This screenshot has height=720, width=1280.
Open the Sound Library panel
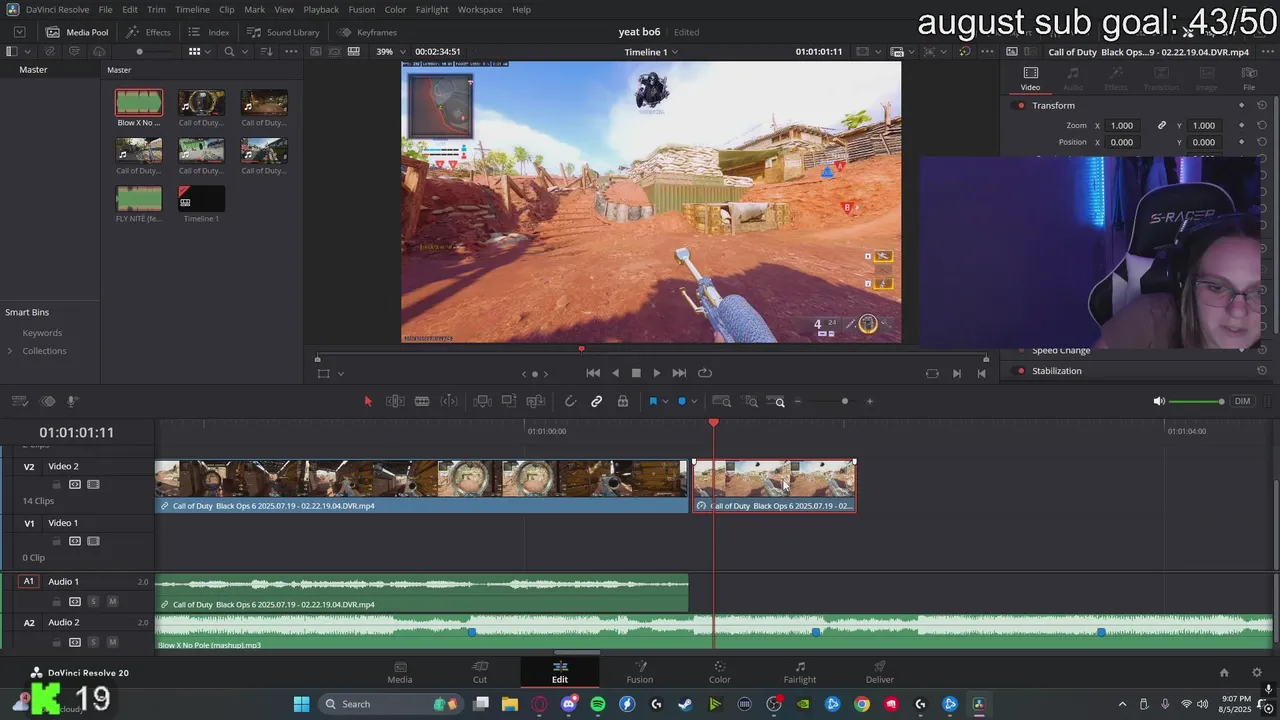(284, 32)
